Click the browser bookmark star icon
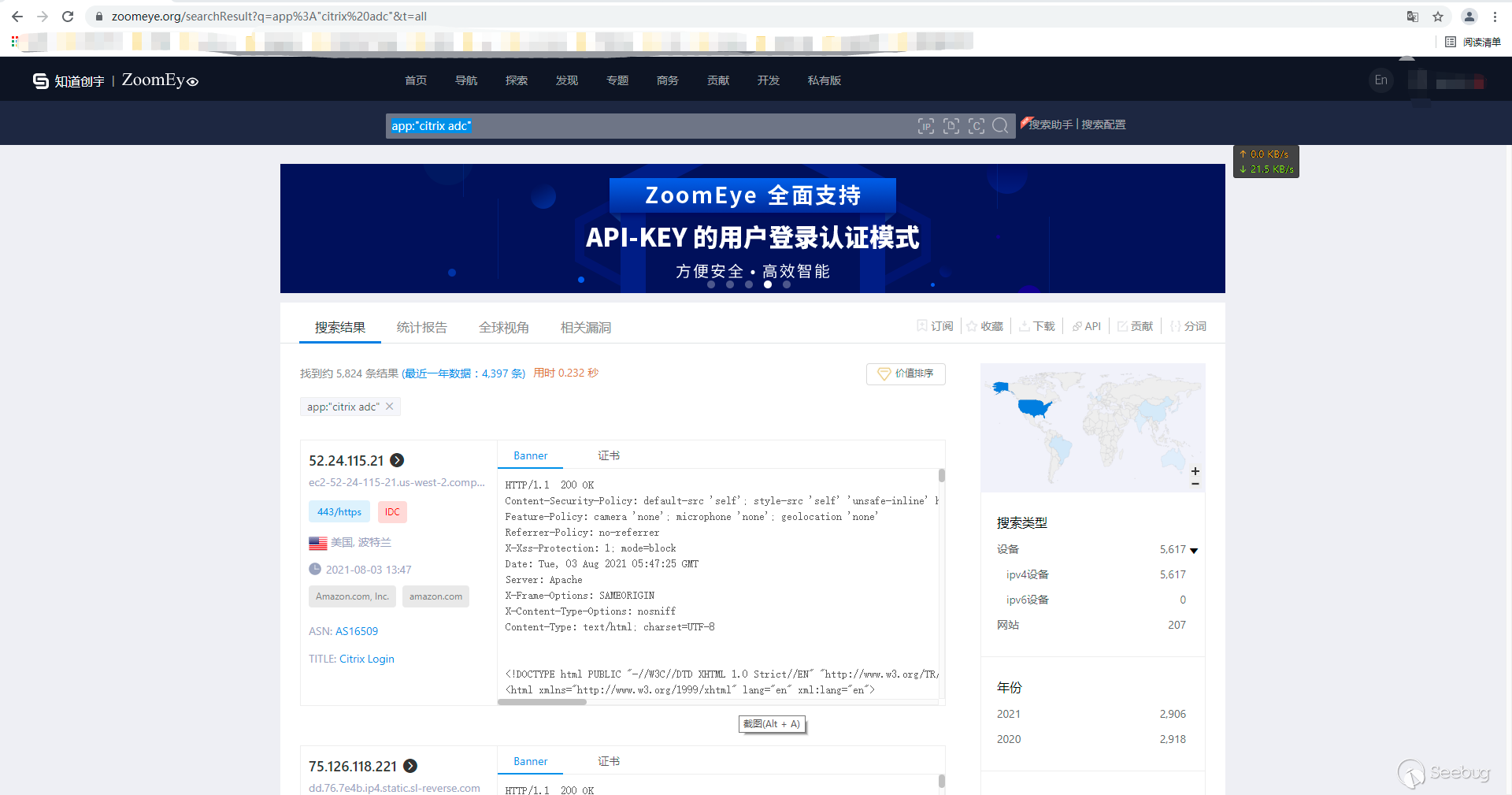The height and width of the screenshot is (795, 1512). coord(1438,17)
